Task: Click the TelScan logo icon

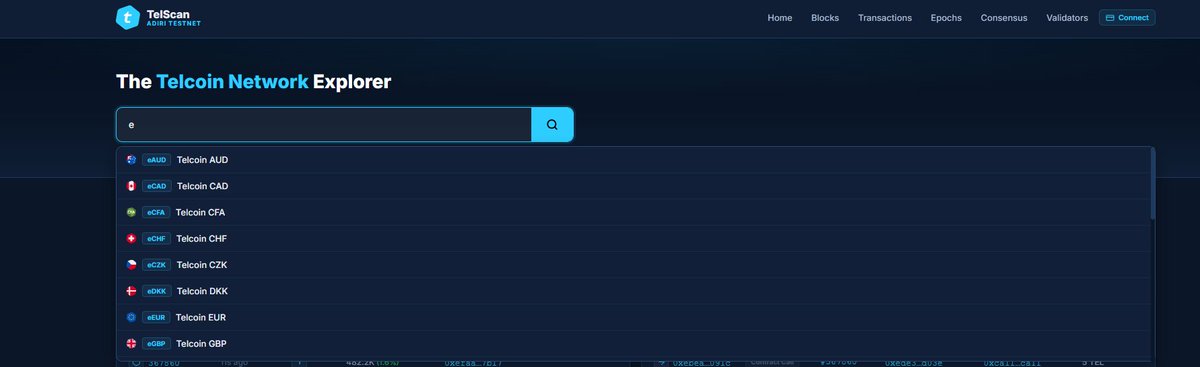Action: coord(128,17)
